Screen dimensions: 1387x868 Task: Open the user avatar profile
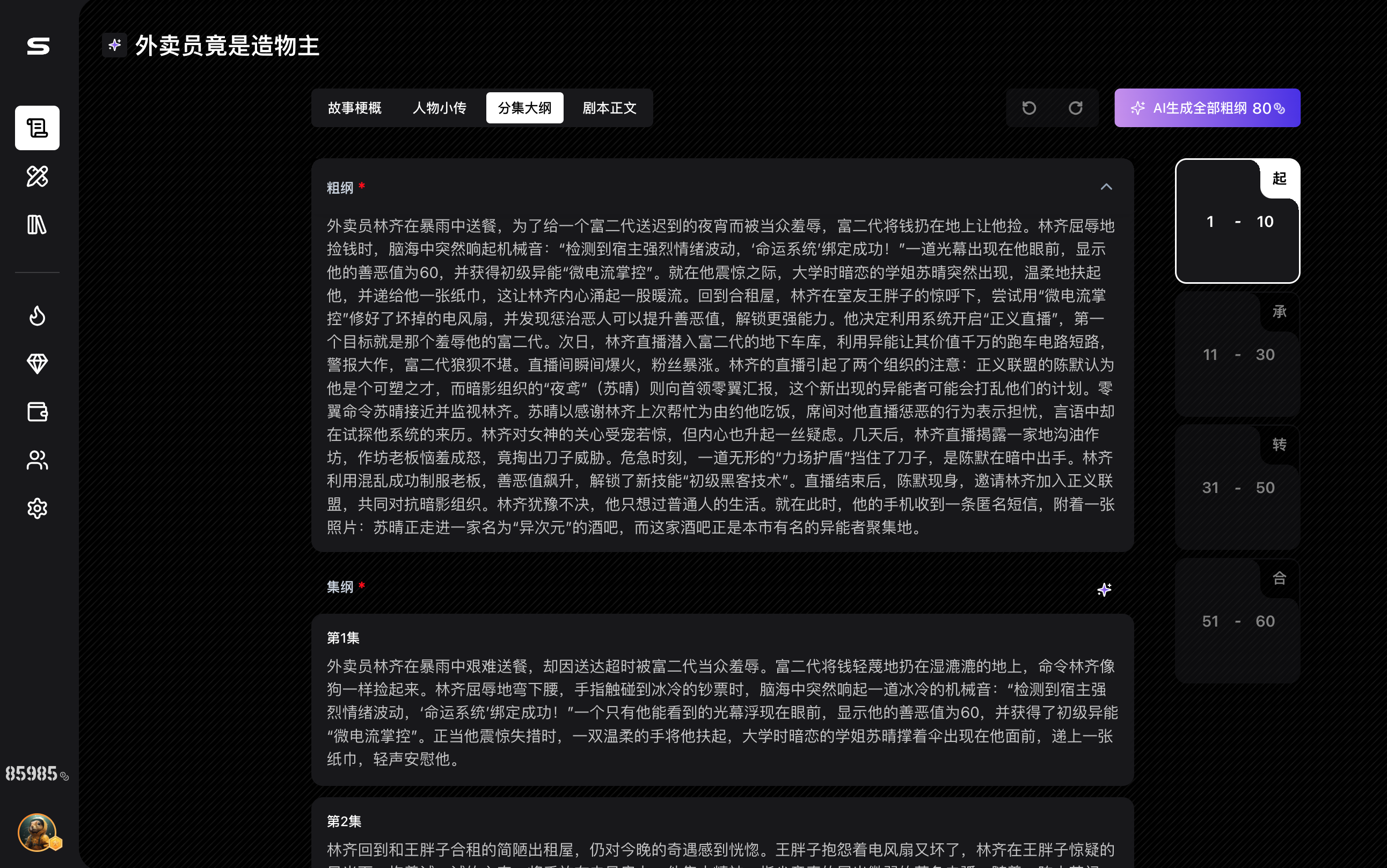38,832
